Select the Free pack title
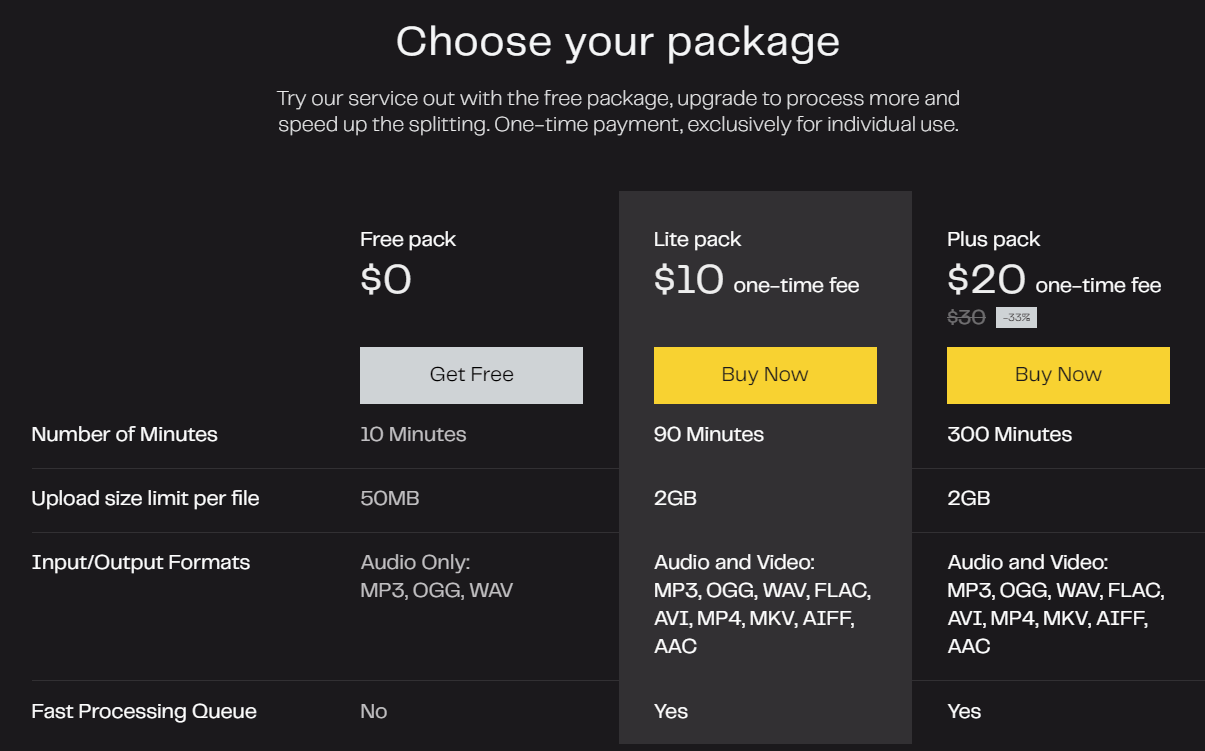Image resolution: width=1205 pixels, height=751 pixels. 408,239
